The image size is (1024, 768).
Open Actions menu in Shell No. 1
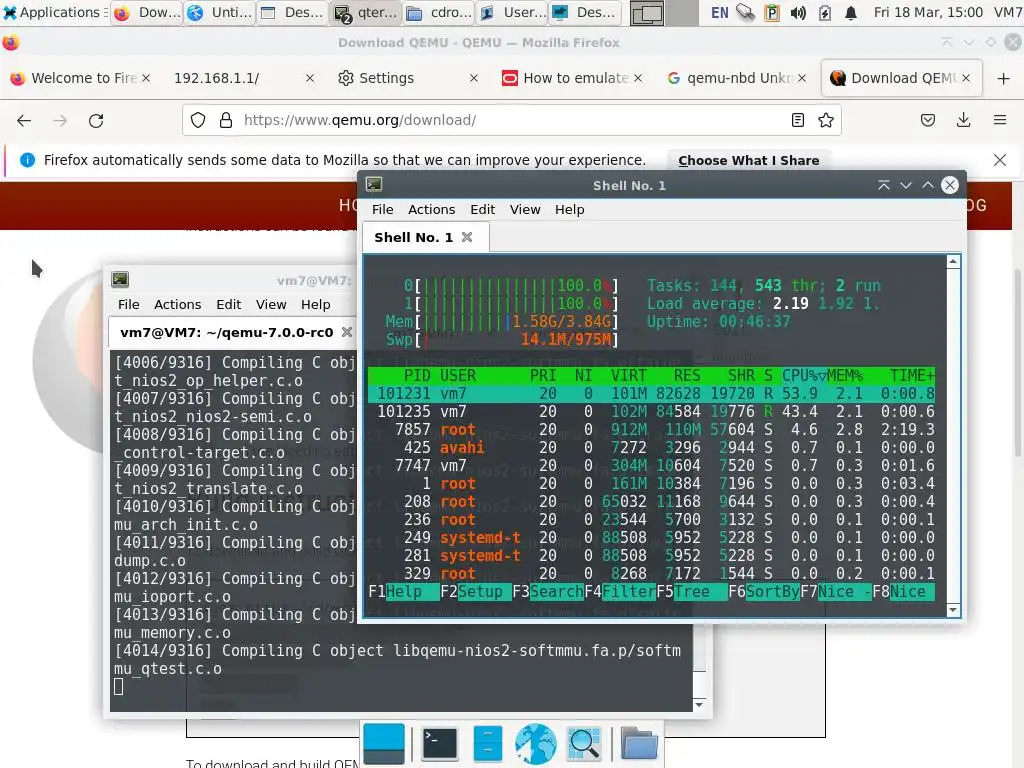[x=431, y=210]
